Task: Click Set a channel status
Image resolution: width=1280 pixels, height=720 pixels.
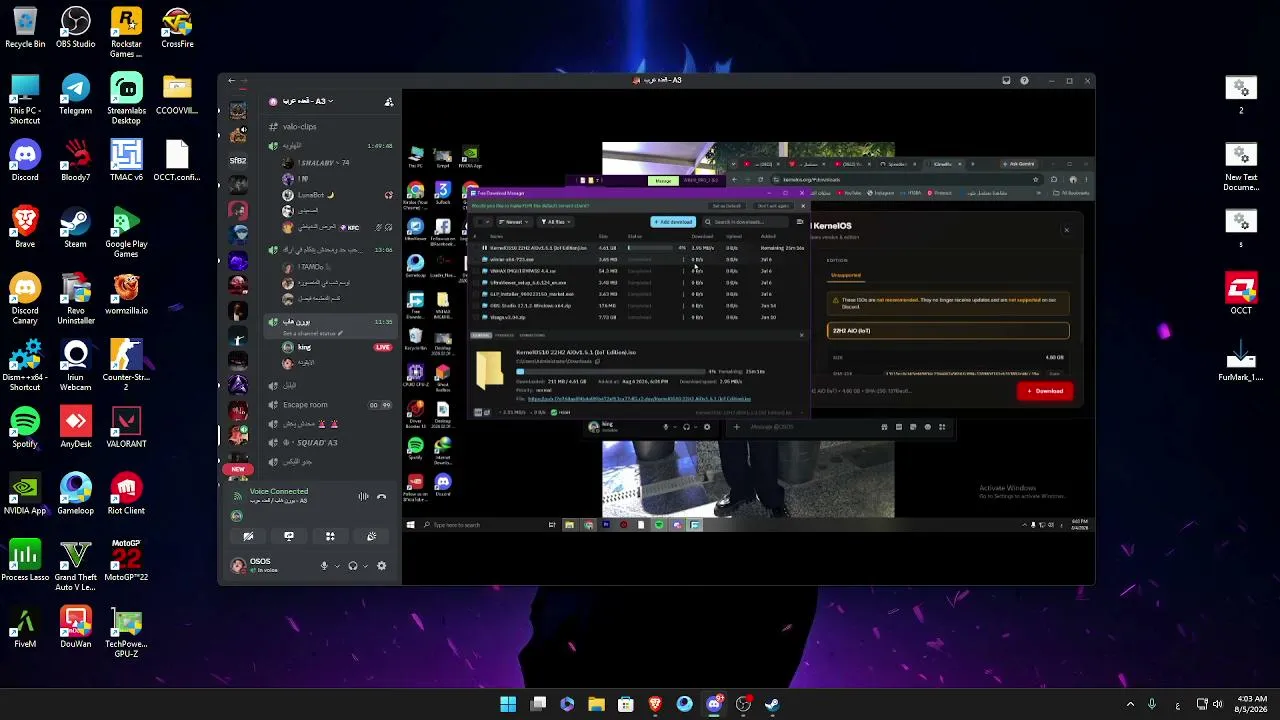Action: 311,334
